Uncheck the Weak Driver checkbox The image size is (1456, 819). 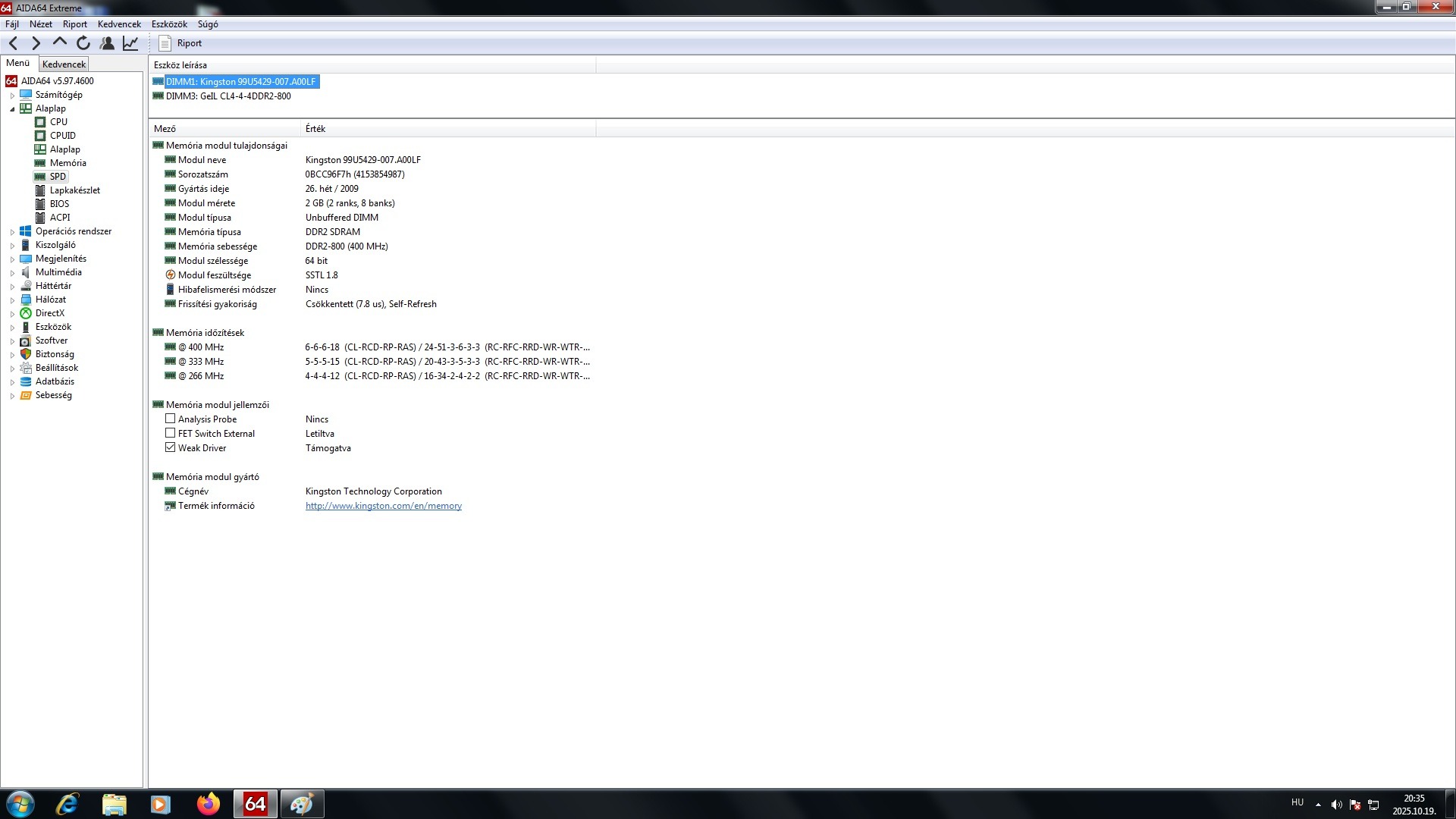(x=171, y=447)
